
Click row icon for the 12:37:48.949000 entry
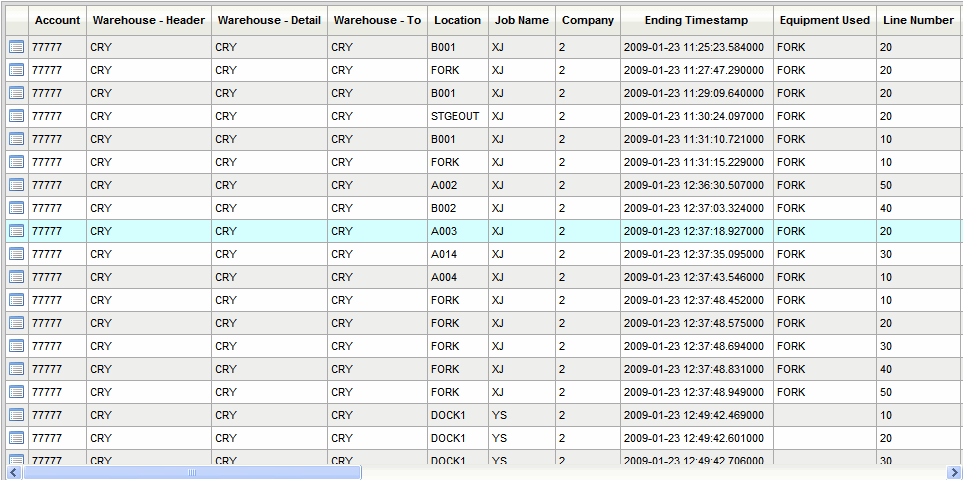tap(16, 392)
